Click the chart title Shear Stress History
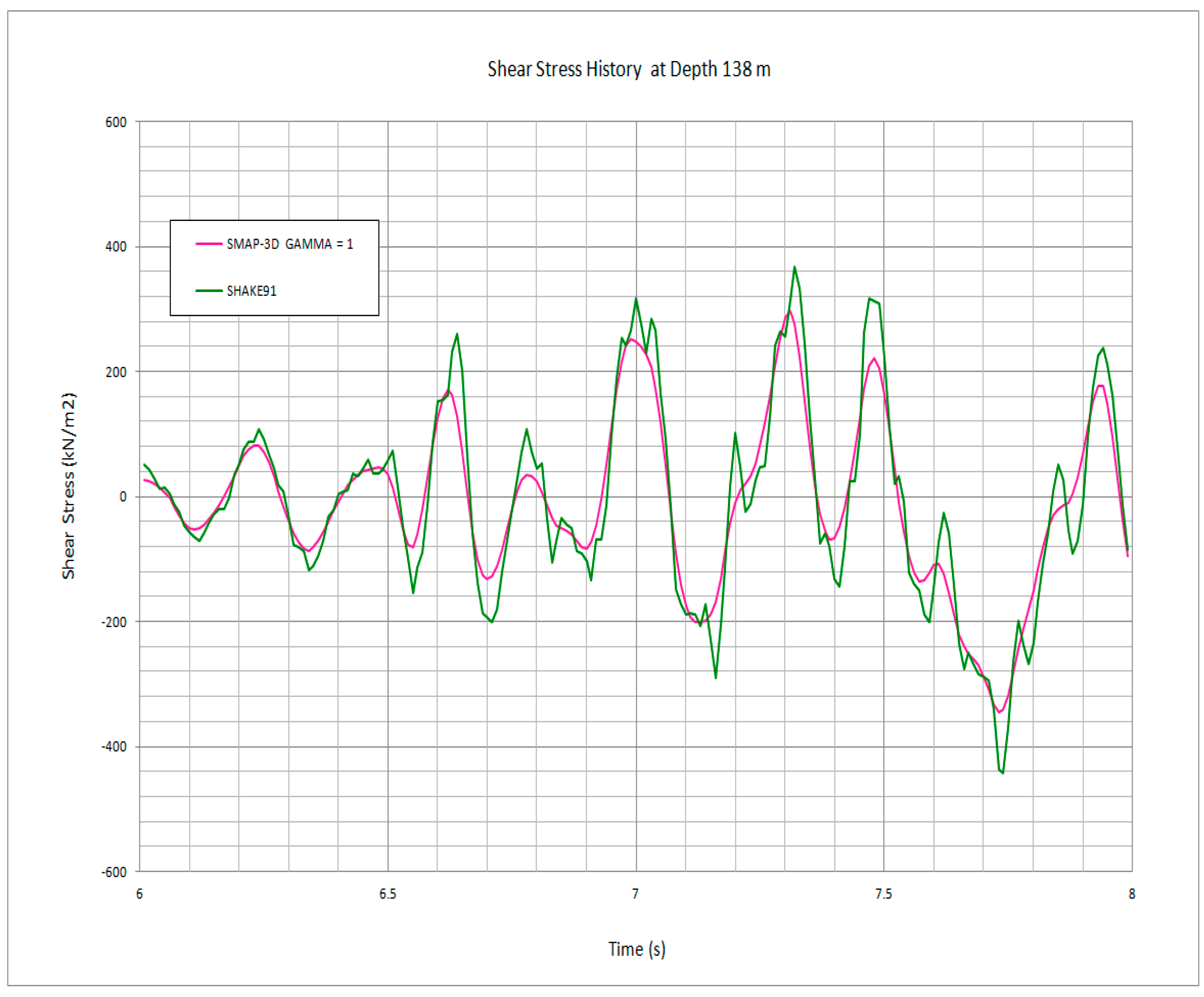Viewport: 1204px width, 997px height. (628, 70)
